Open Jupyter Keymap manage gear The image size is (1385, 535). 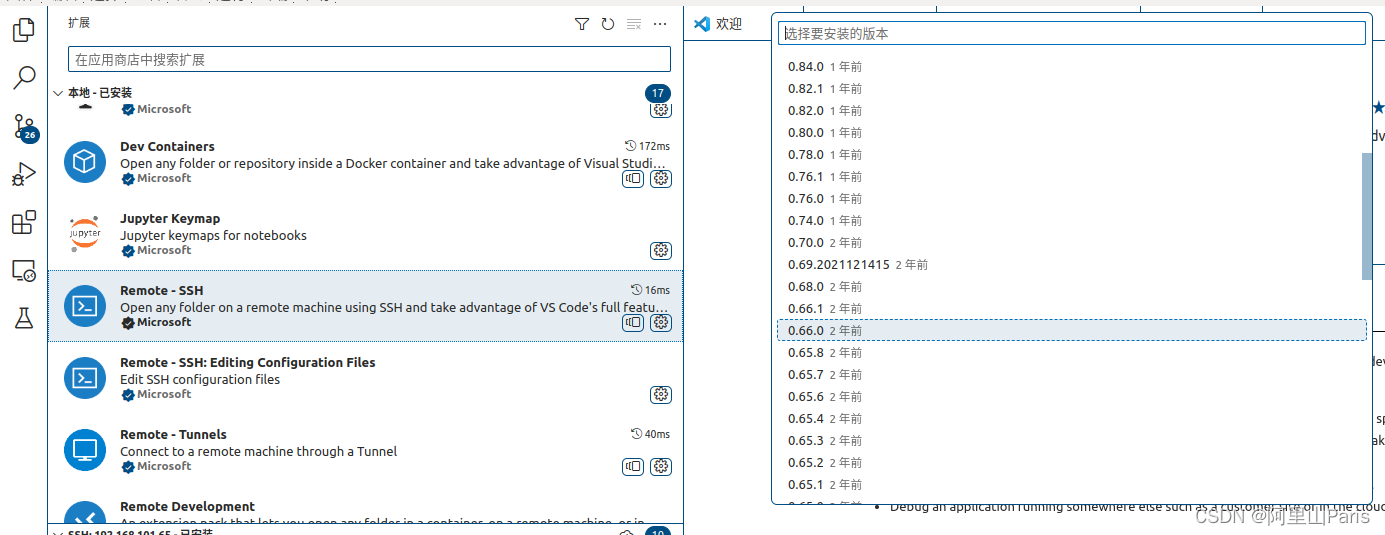(x=661, y=251)
